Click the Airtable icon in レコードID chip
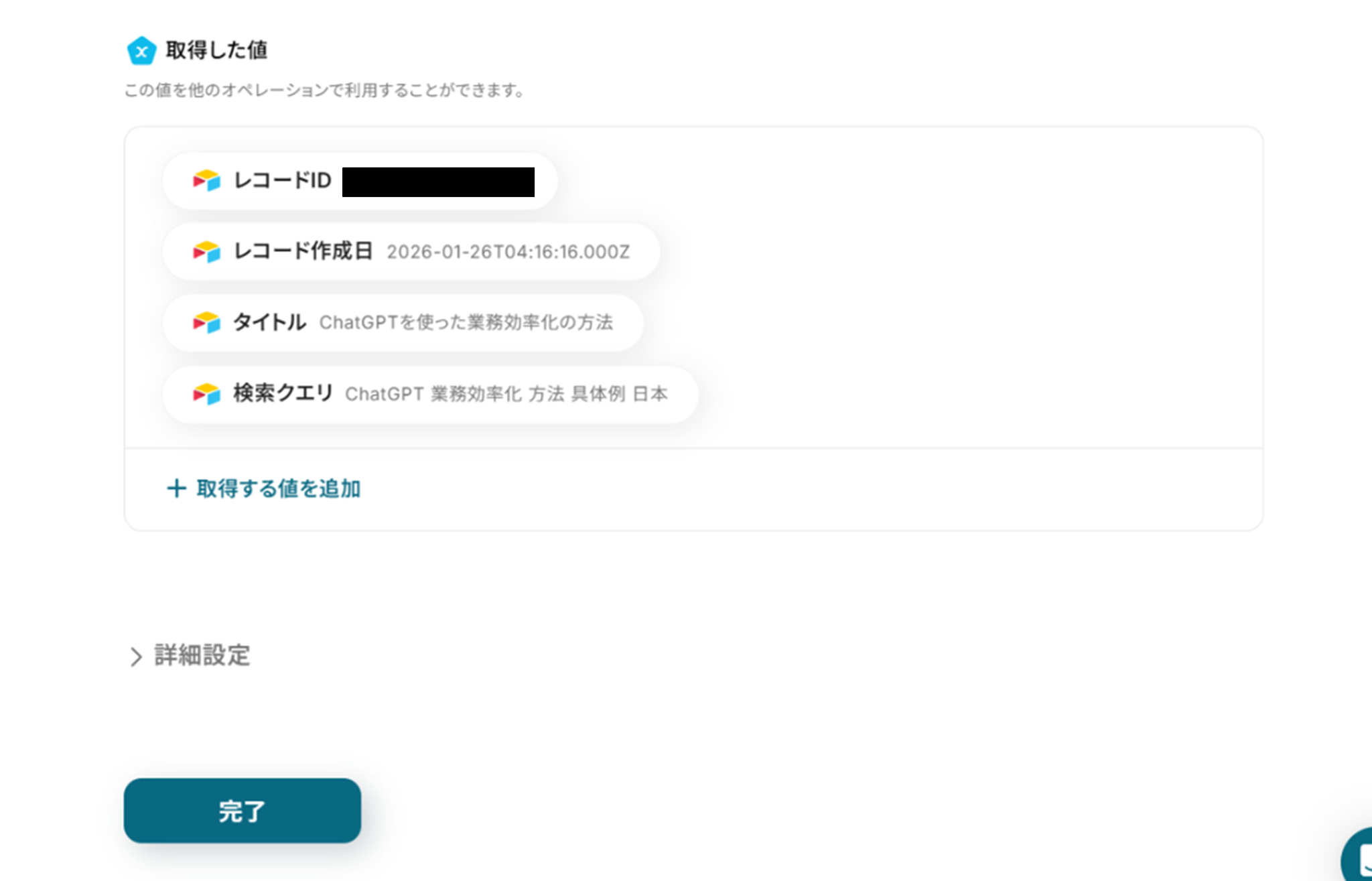Screen dimensions: 1372x881 pos(206,180)
